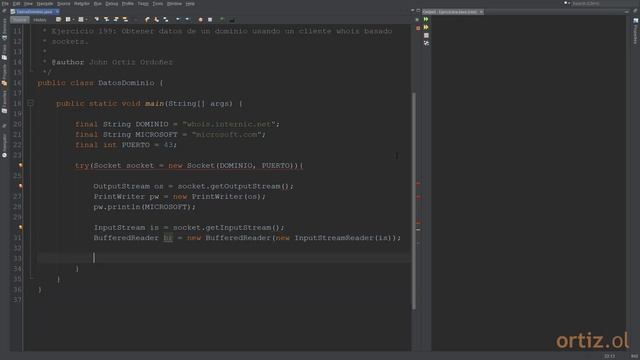This screenshot has height=360, width=640.
Task: Close the DatosDominio.java tab
Action: (x=57, y=12)
